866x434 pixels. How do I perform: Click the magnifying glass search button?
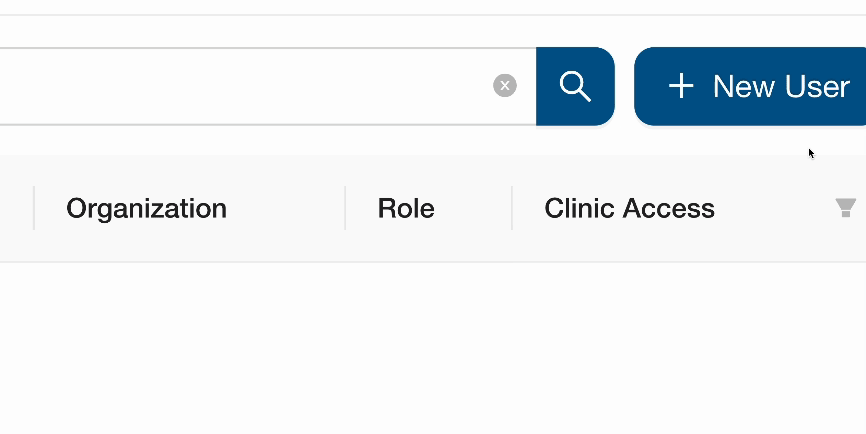point(575,86)
